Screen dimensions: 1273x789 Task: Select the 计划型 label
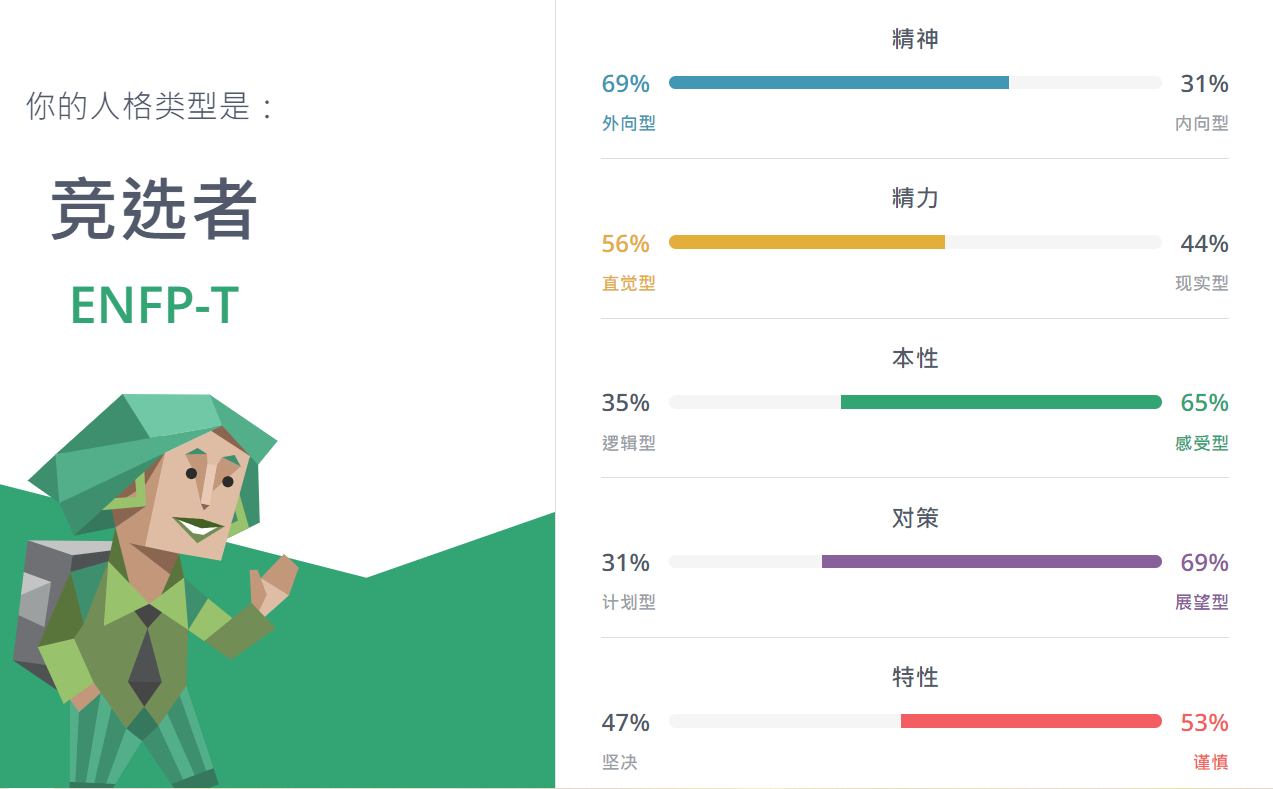click(x=628, y=602)
